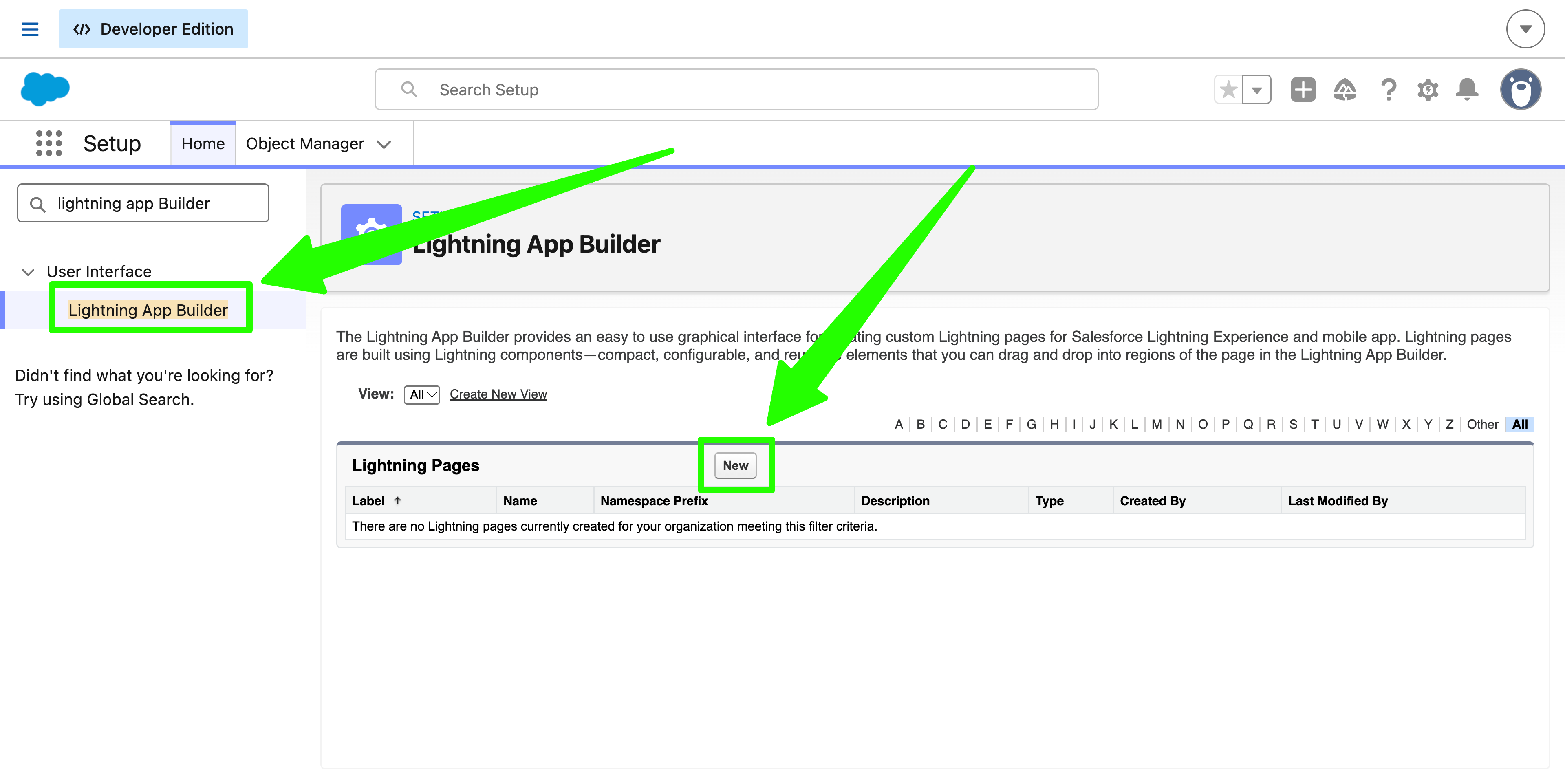Click the Name column header
The image size is (1565, 784).
(x=520, y=500)
